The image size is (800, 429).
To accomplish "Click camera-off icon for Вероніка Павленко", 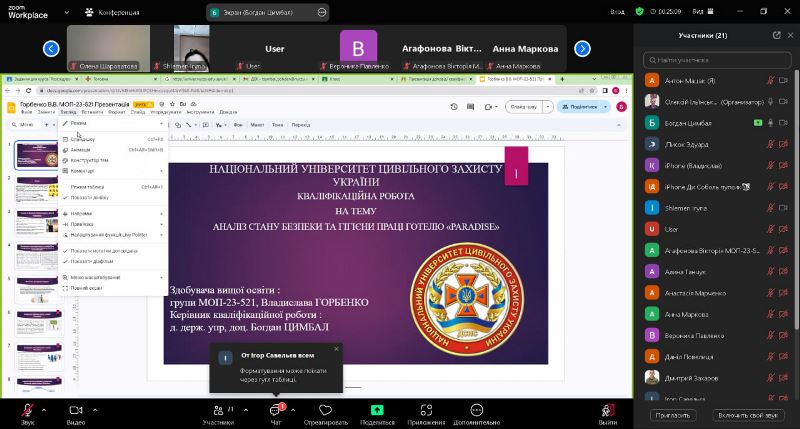I will point(784,336).
